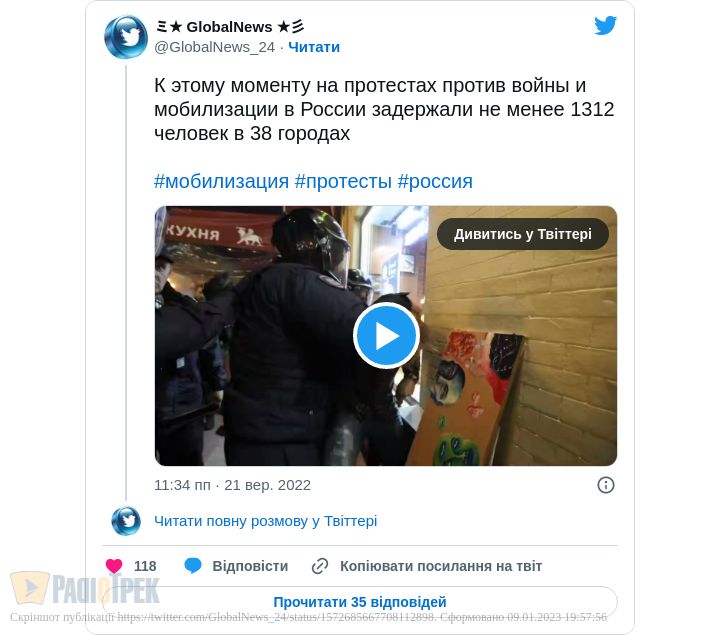Open hashtag #мобилизация
The width and height of the screenshot is (720, 635).
(221, 181)
